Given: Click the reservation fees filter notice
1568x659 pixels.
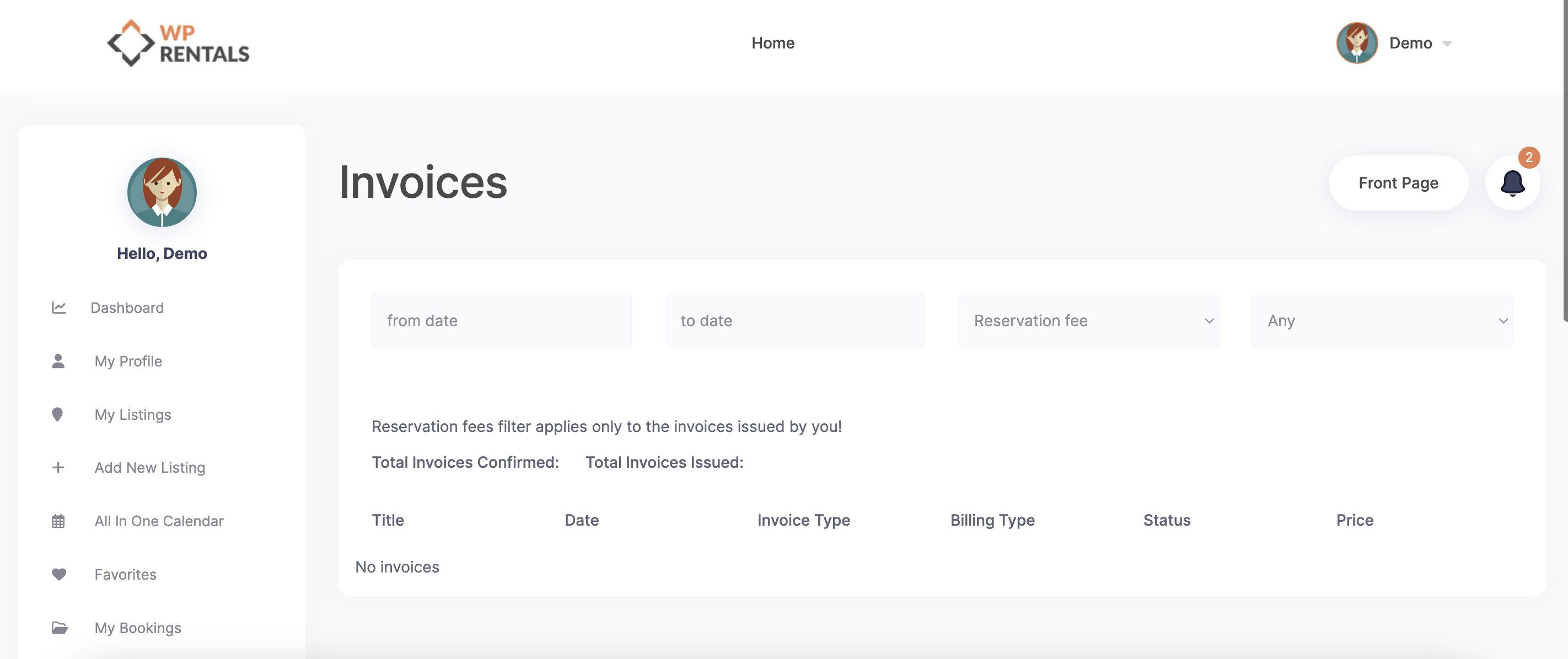Looking at the screenshot, I should (x=606, y=426).
